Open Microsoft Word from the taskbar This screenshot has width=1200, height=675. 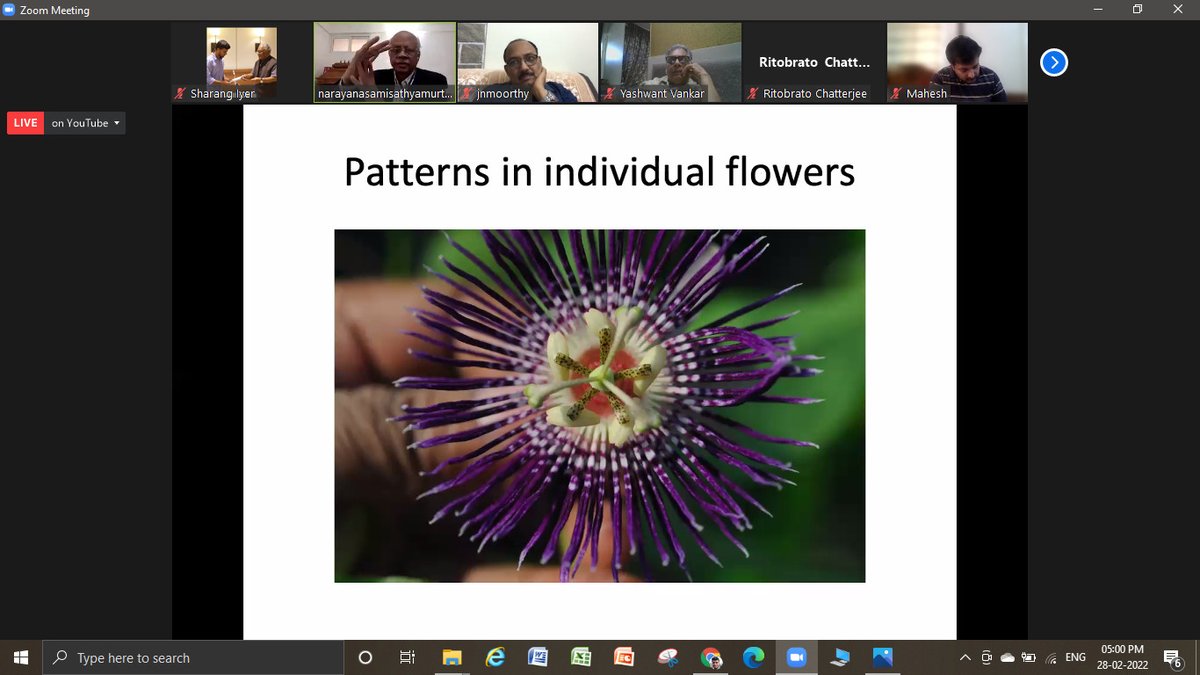tap(538, 657)
